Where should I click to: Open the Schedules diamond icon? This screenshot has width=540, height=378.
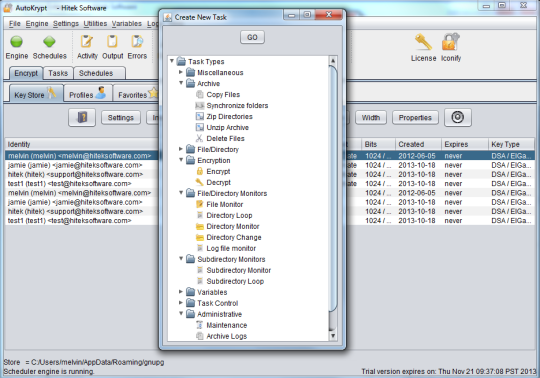49,42
